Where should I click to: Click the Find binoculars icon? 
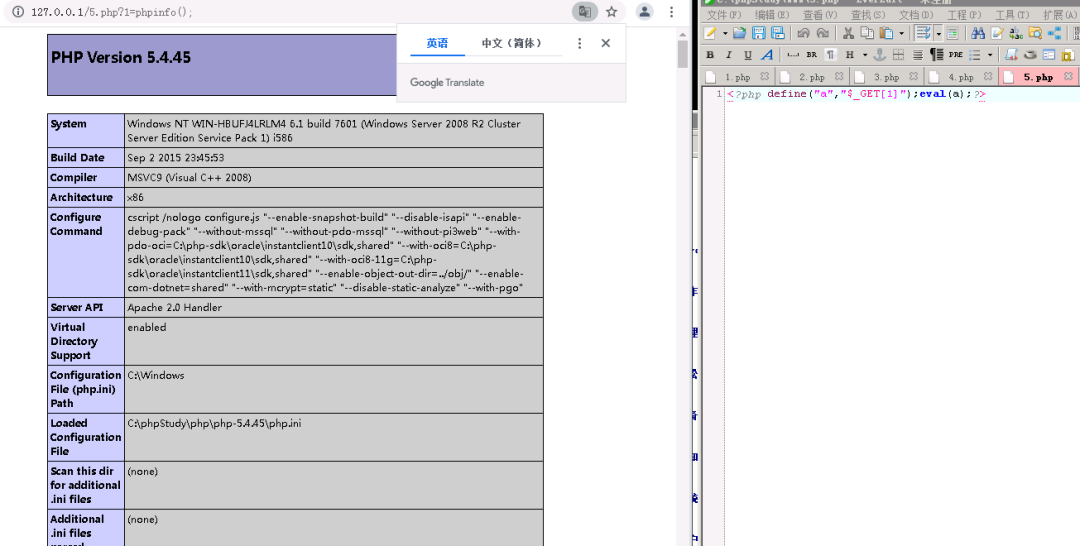(978, 33)
